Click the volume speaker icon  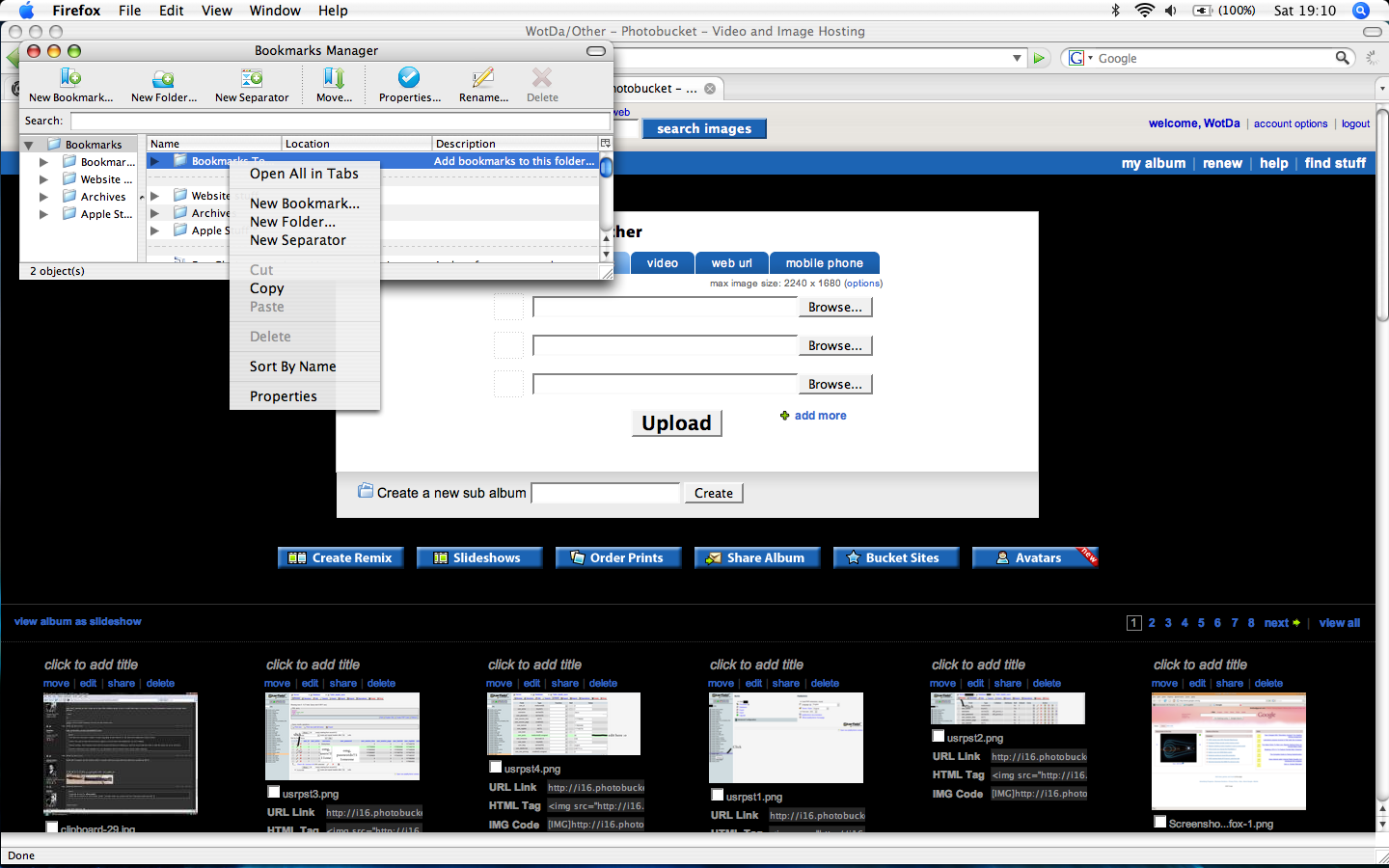tap(1171, 11)
